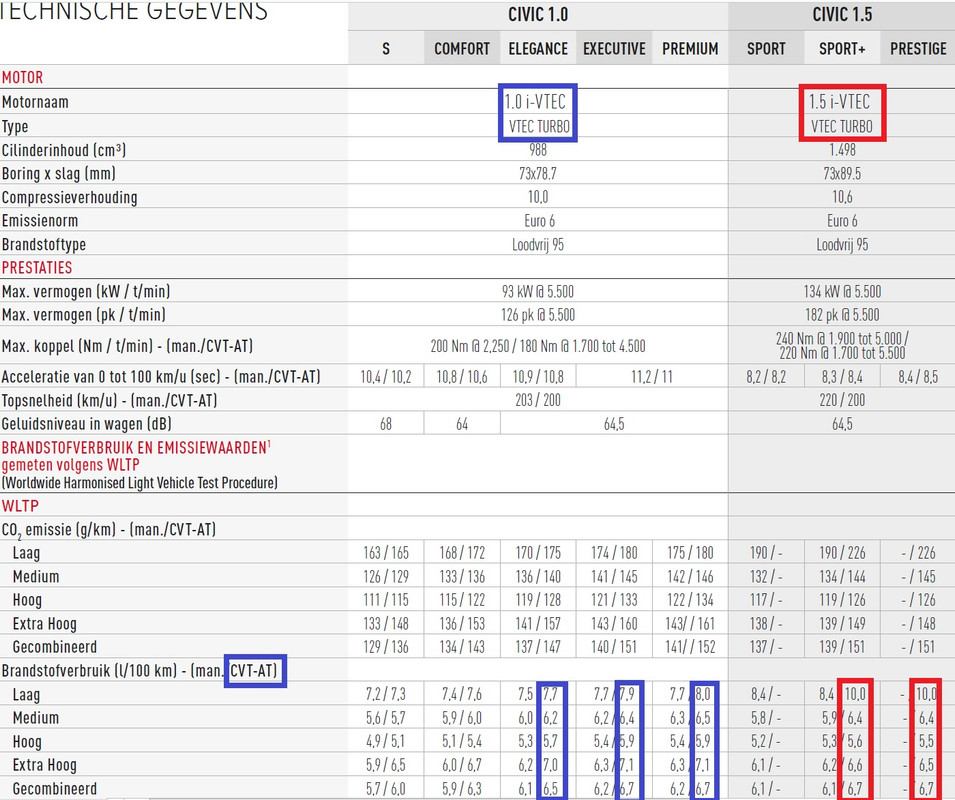Viewport: 955px width, 800px height.
Task: Click the 73x89.5 bore-stroke value
Action: click(x=842, y=174)
